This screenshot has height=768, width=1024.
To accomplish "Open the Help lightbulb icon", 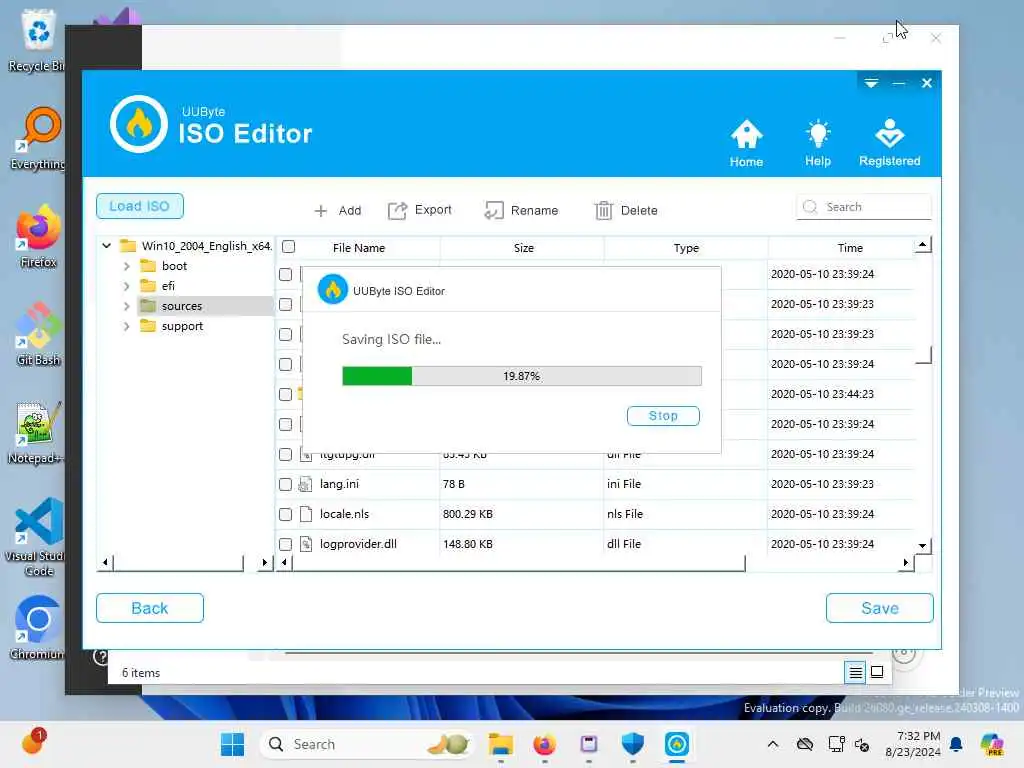I will pos(818,143).
